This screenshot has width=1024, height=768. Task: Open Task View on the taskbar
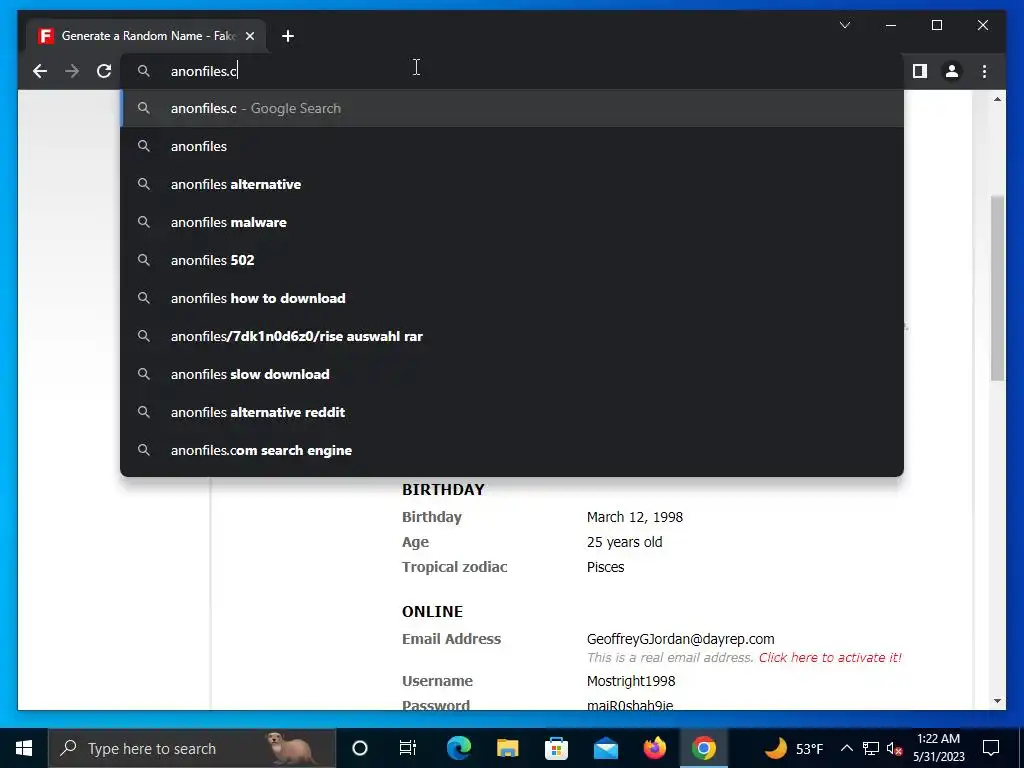(x=408, y=748)
